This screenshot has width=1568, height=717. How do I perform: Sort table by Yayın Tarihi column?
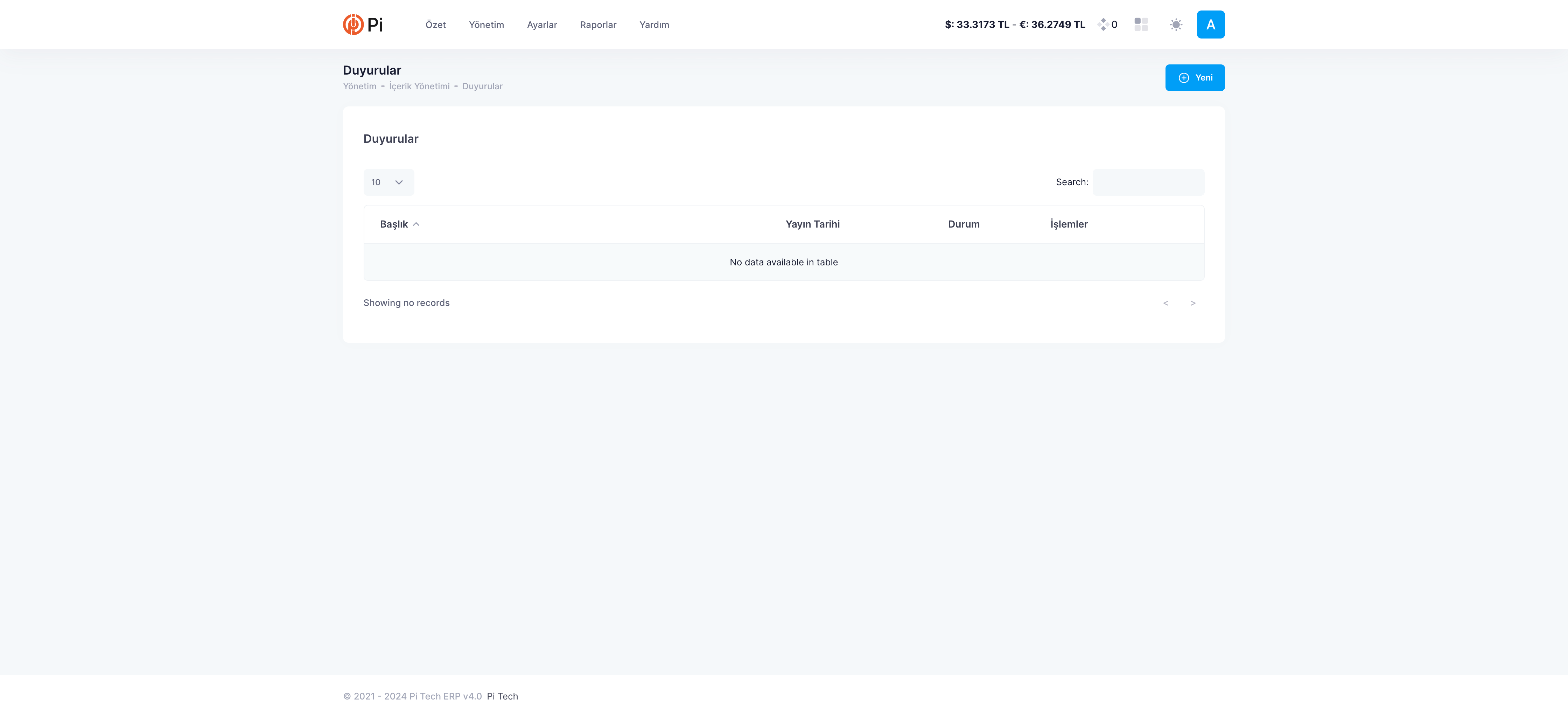(812, 225)
